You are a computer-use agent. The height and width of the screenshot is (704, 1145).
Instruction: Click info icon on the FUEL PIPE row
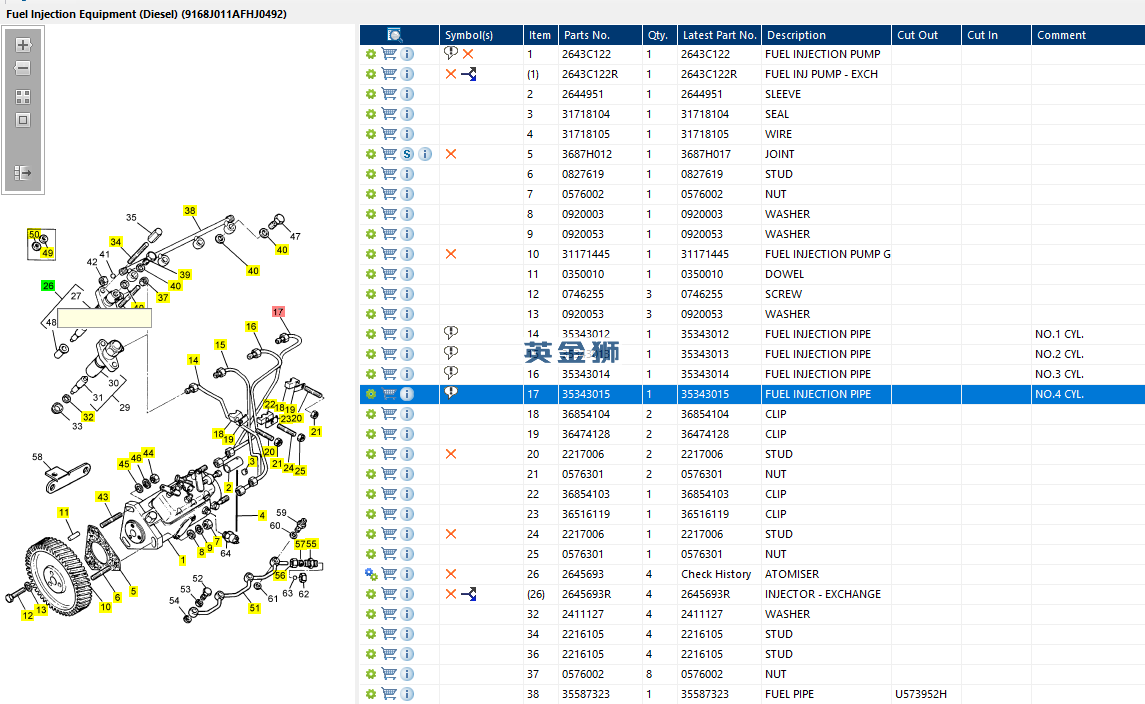pos(407,695)
